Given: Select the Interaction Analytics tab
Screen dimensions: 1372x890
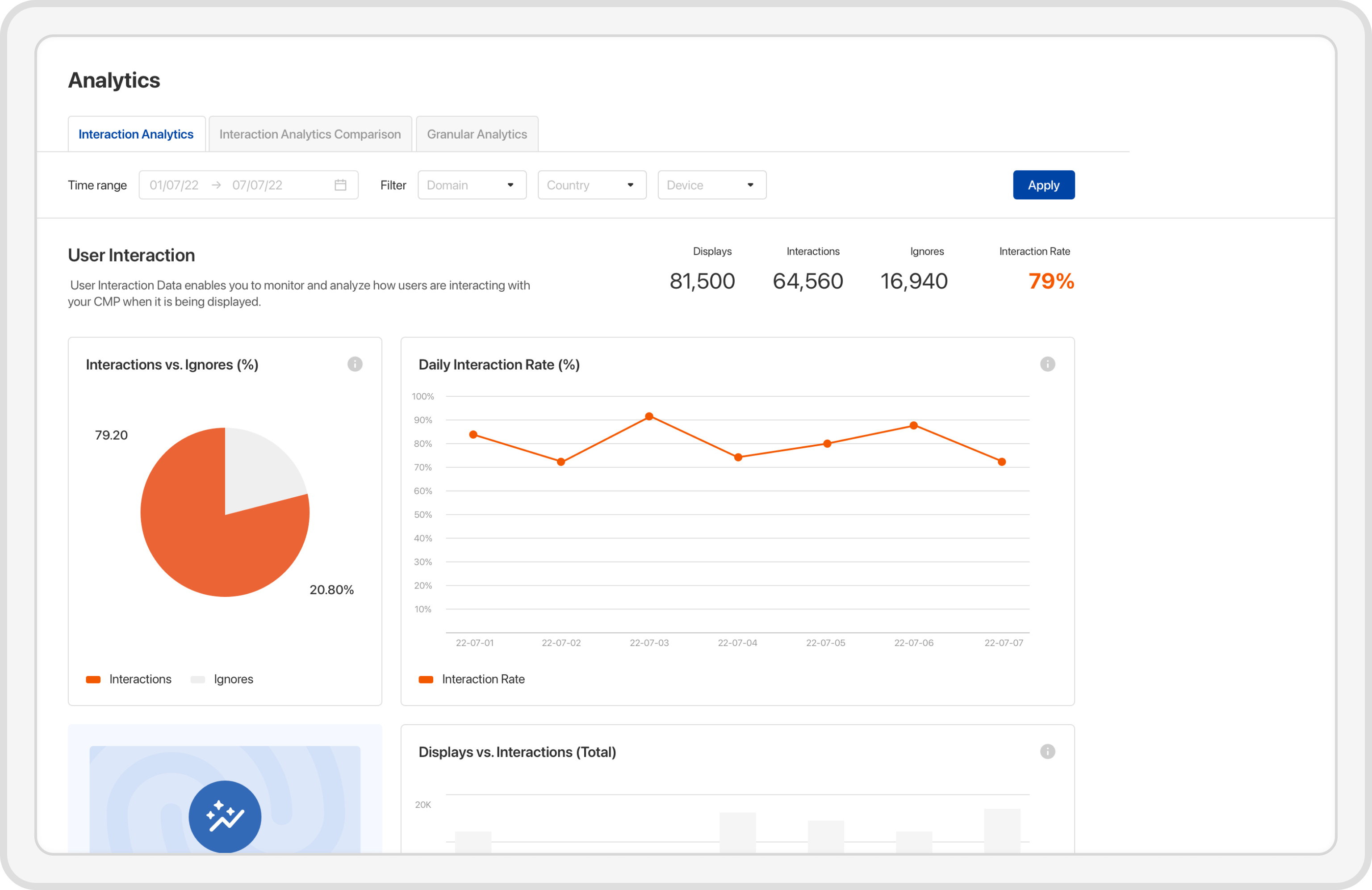Looking at the screenshot, I should point(136,134).
